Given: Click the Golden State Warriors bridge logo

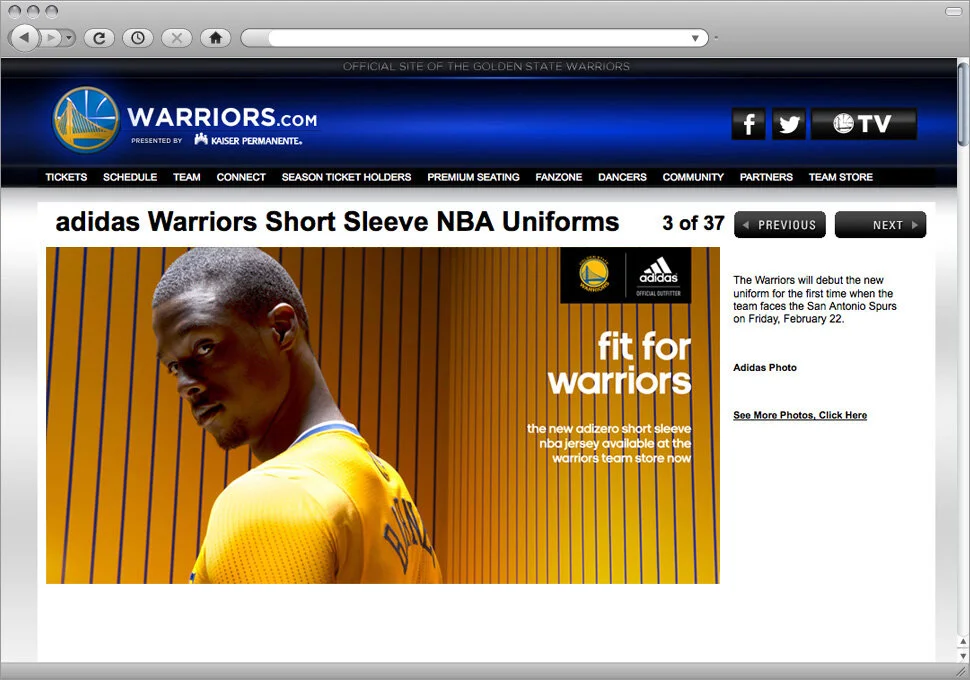Looking at the screenshot, I should click(86, 119).
